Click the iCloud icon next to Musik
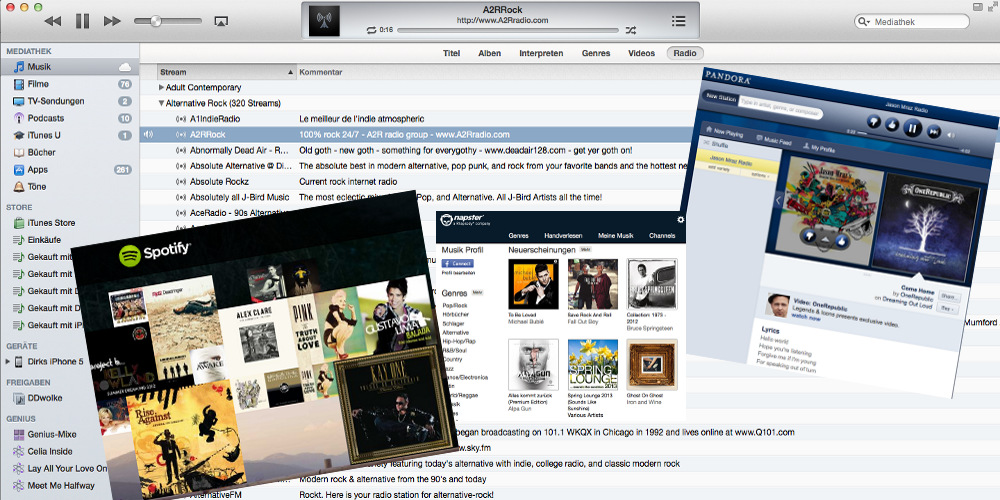1000x500 pixels. click(125, 67)
